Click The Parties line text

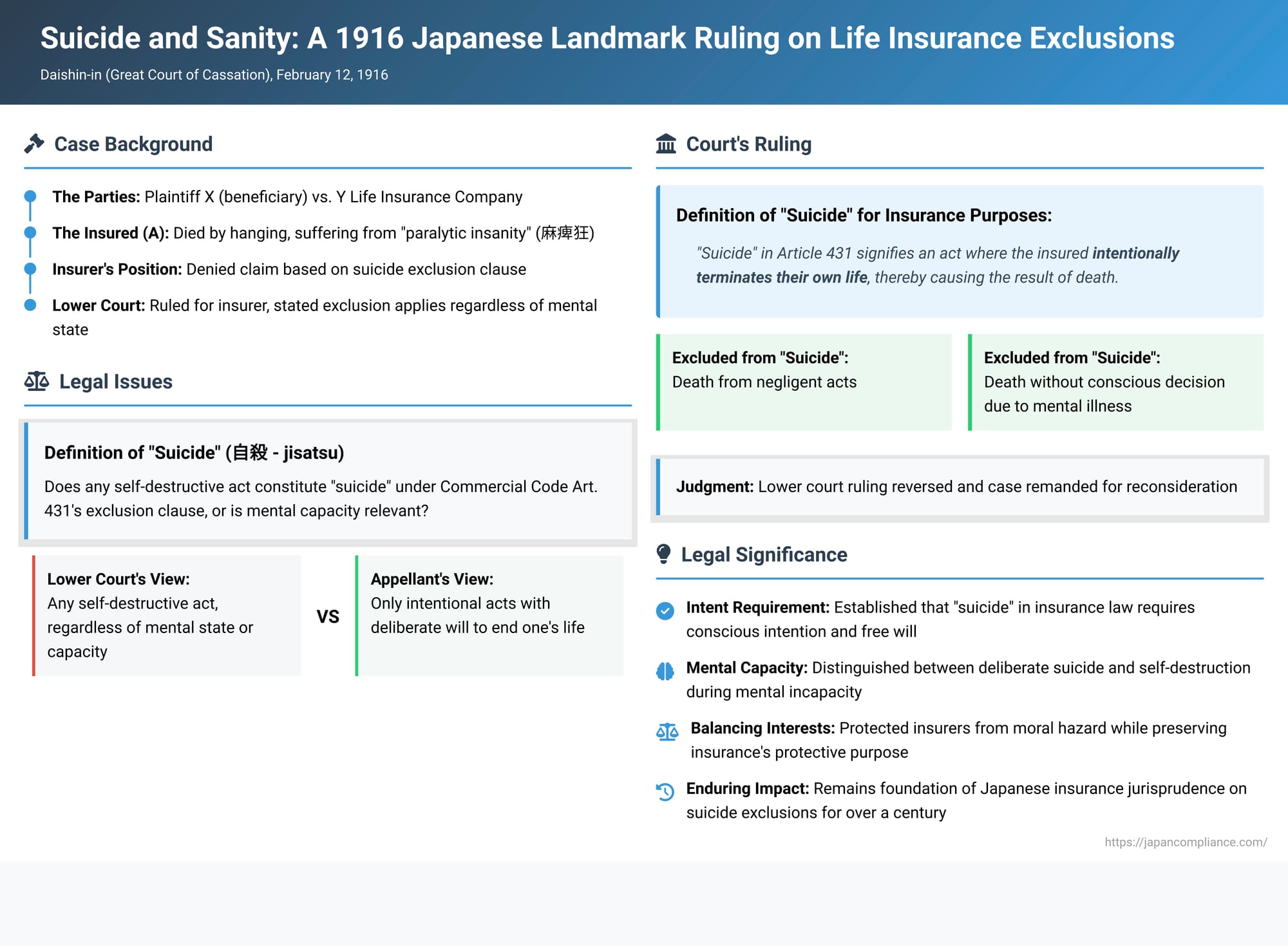[287, 196]
